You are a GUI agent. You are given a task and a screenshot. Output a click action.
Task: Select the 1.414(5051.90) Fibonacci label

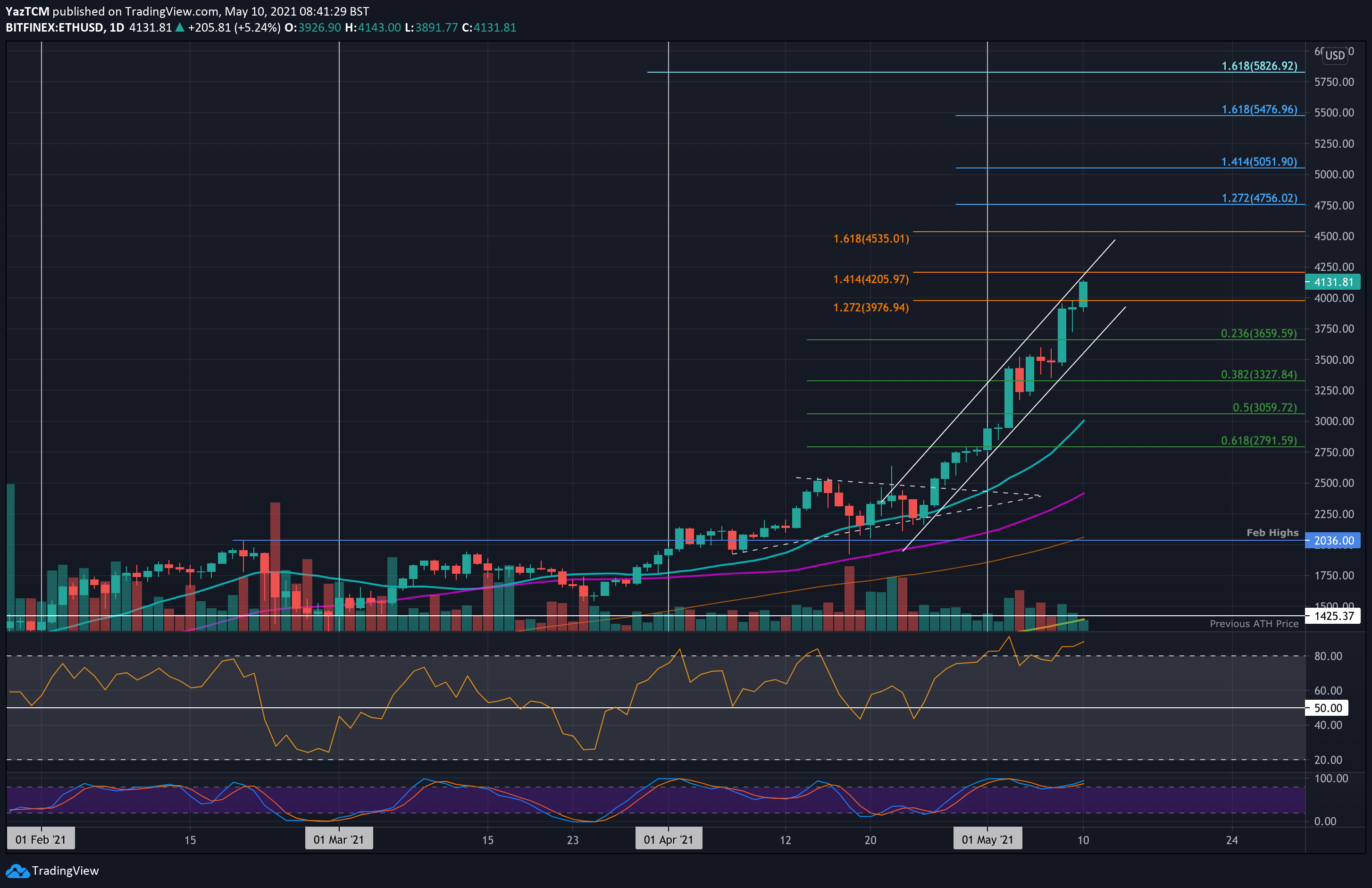tap(1259, 161)
